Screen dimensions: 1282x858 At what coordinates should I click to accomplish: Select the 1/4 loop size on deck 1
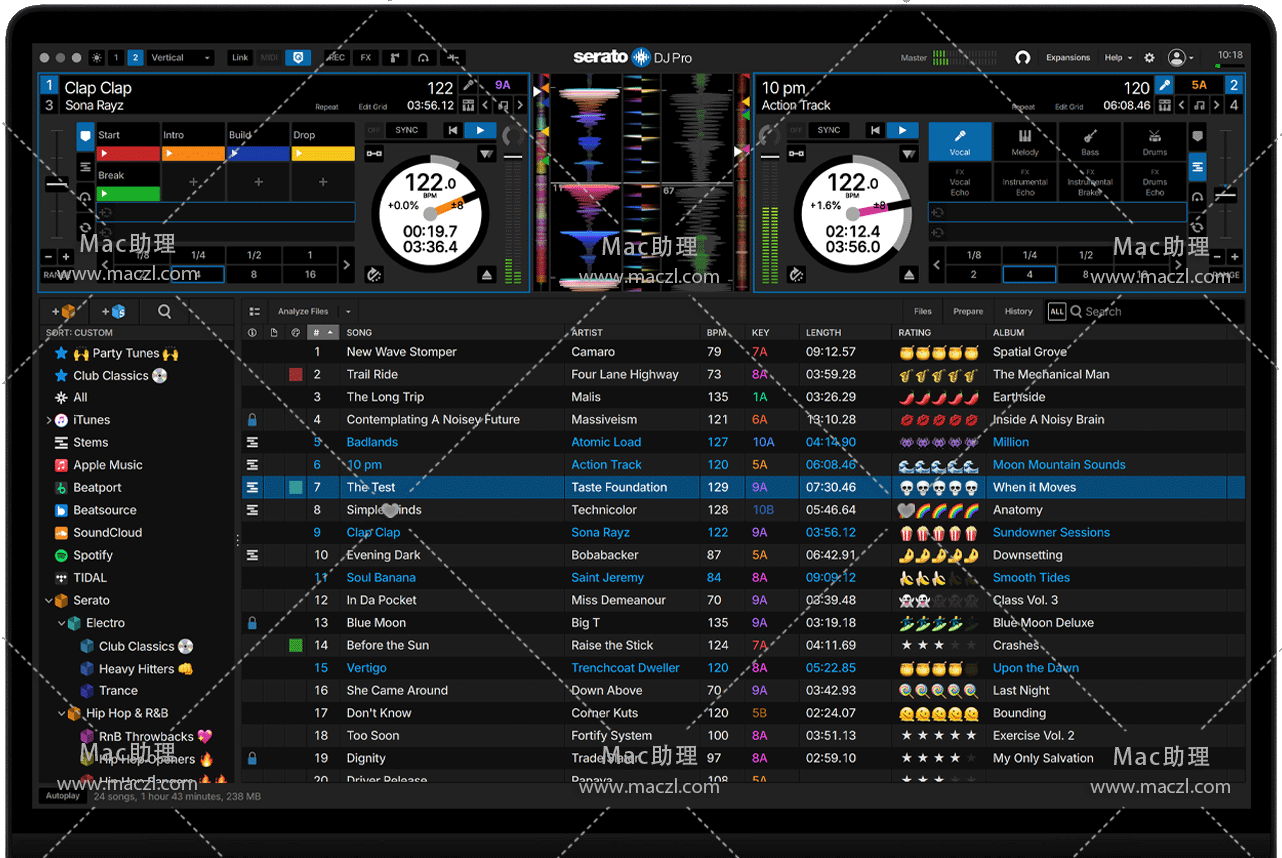(x=198, y=255)
